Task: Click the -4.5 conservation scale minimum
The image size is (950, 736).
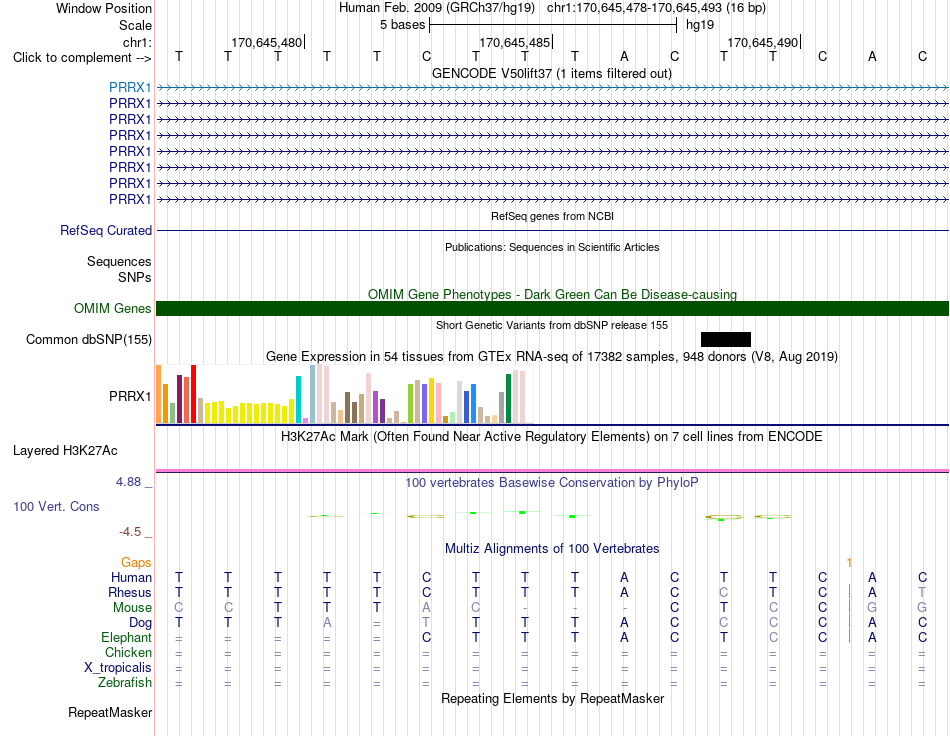Action: point(130,532)
